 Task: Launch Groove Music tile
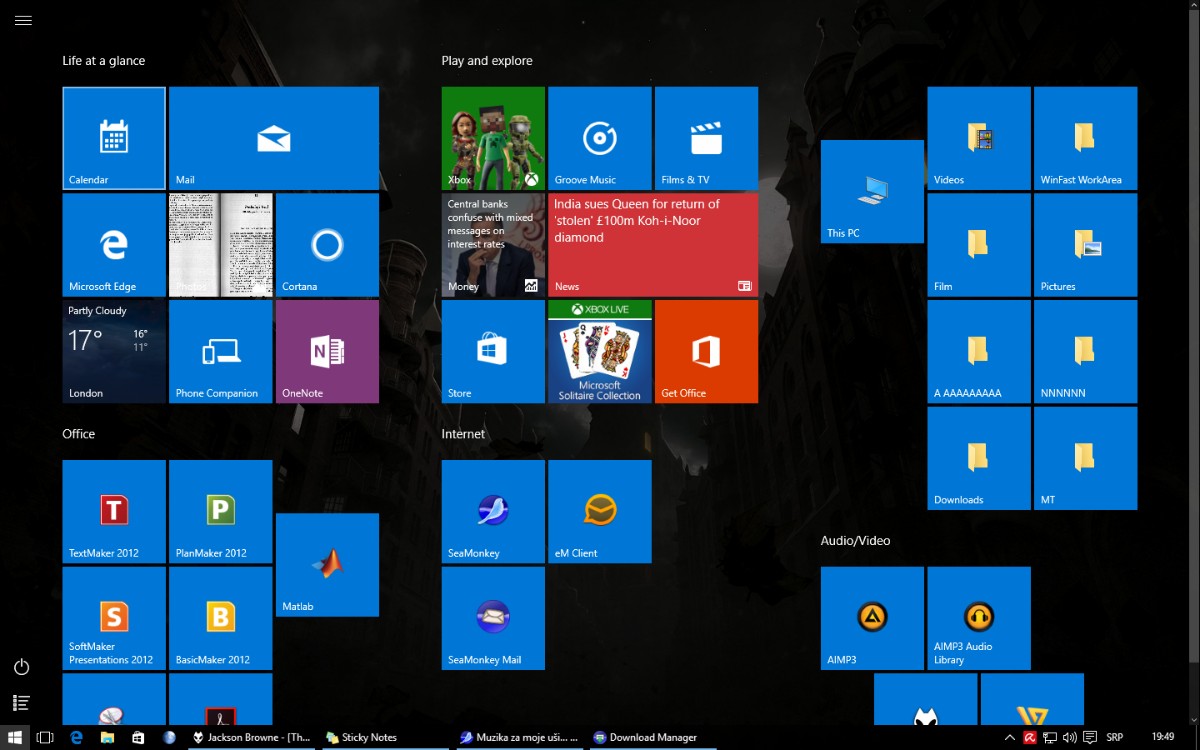(x=600, y=138)
